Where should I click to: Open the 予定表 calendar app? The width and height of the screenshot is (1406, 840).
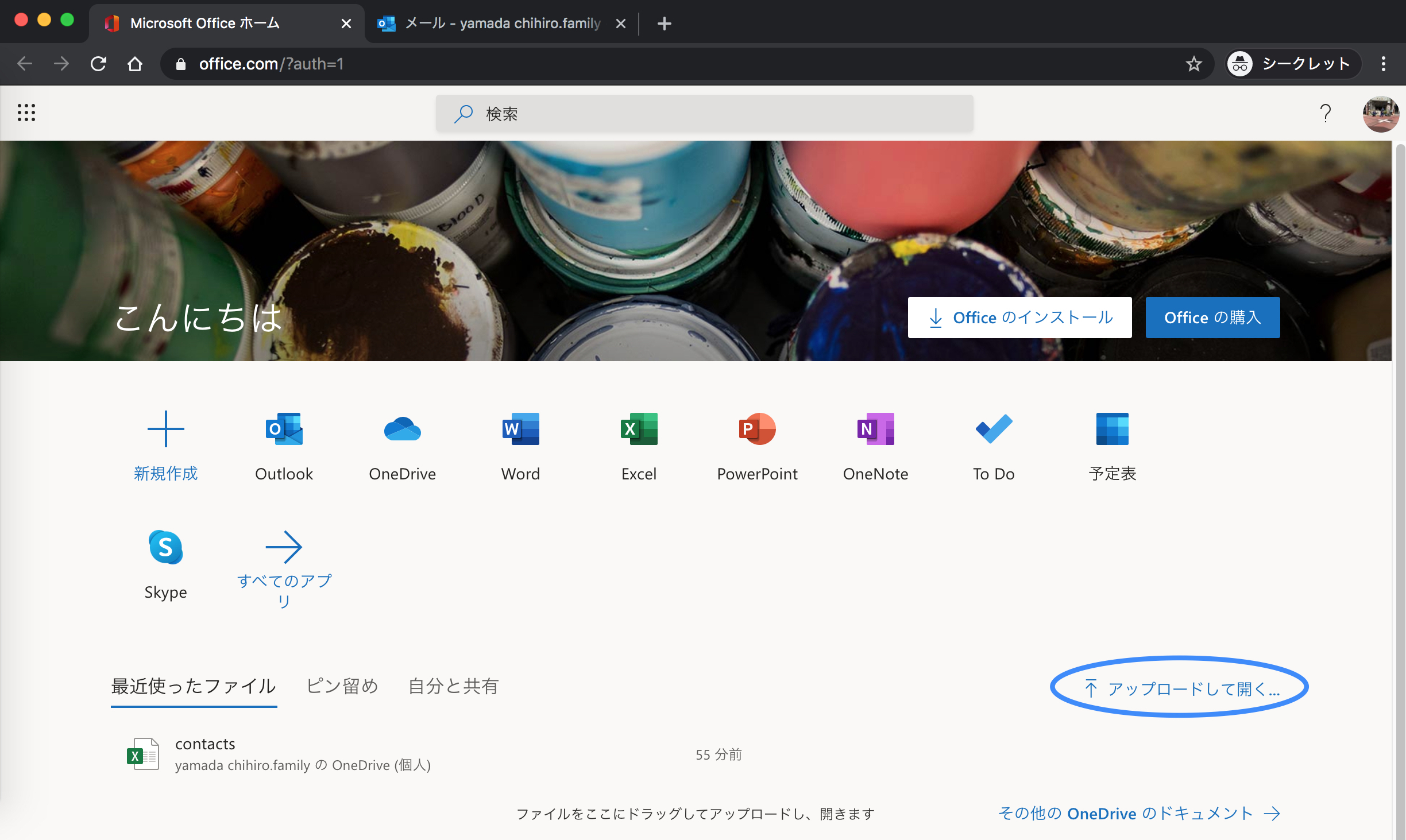(x=1112, y=429)
